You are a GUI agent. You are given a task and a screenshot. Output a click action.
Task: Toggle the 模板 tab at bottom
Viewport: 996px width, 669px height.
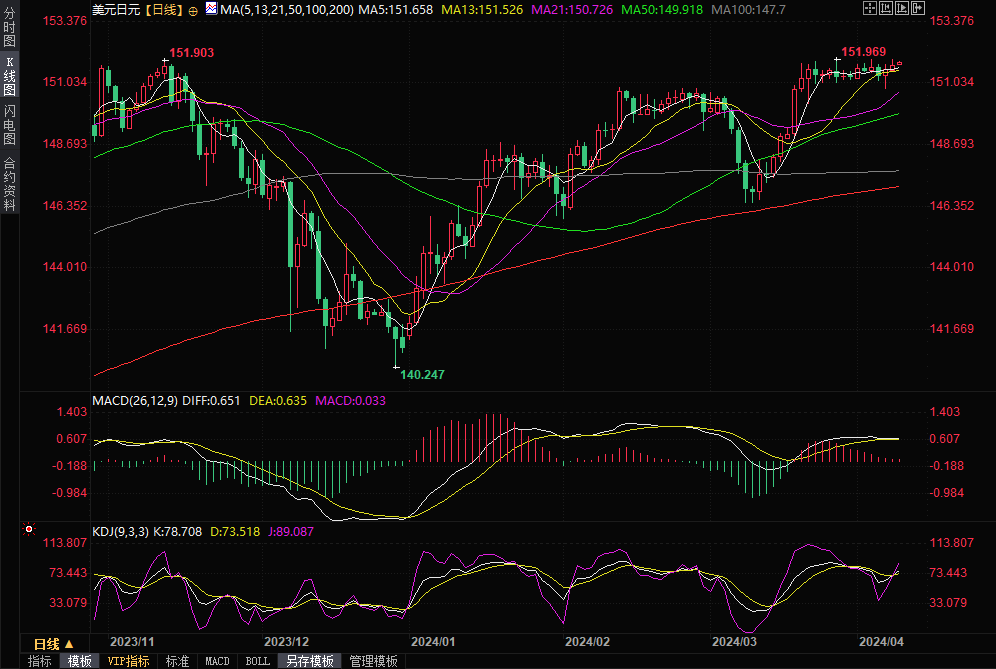coord(79,661)
